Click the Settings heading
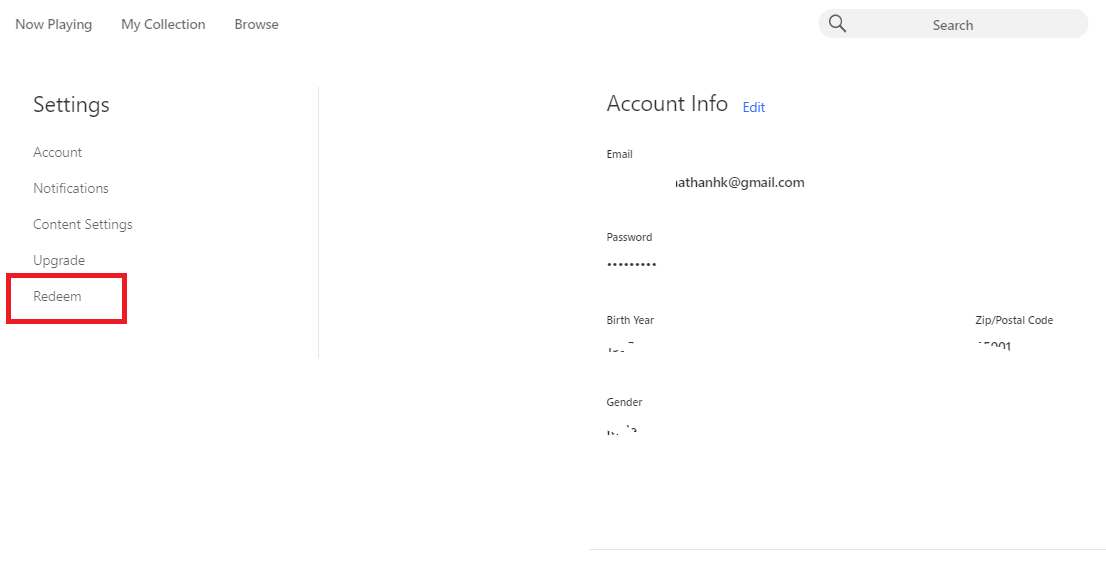Image resolution: width=1106 pixels, height=586 pixels. click(71, 105)
